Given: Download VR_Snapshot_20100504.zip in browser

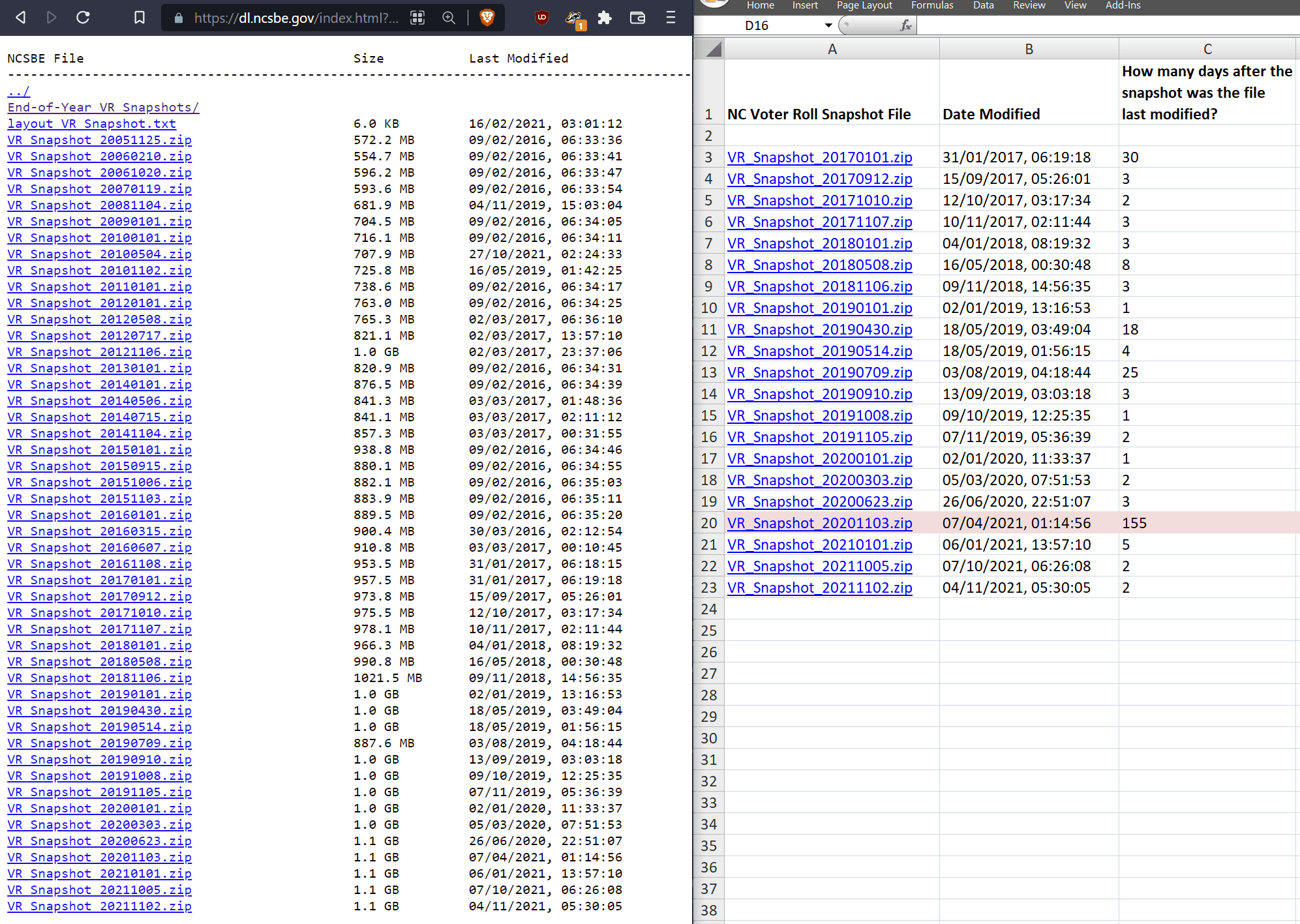Looking at the screenshot, I should click(x=100, y=254).
